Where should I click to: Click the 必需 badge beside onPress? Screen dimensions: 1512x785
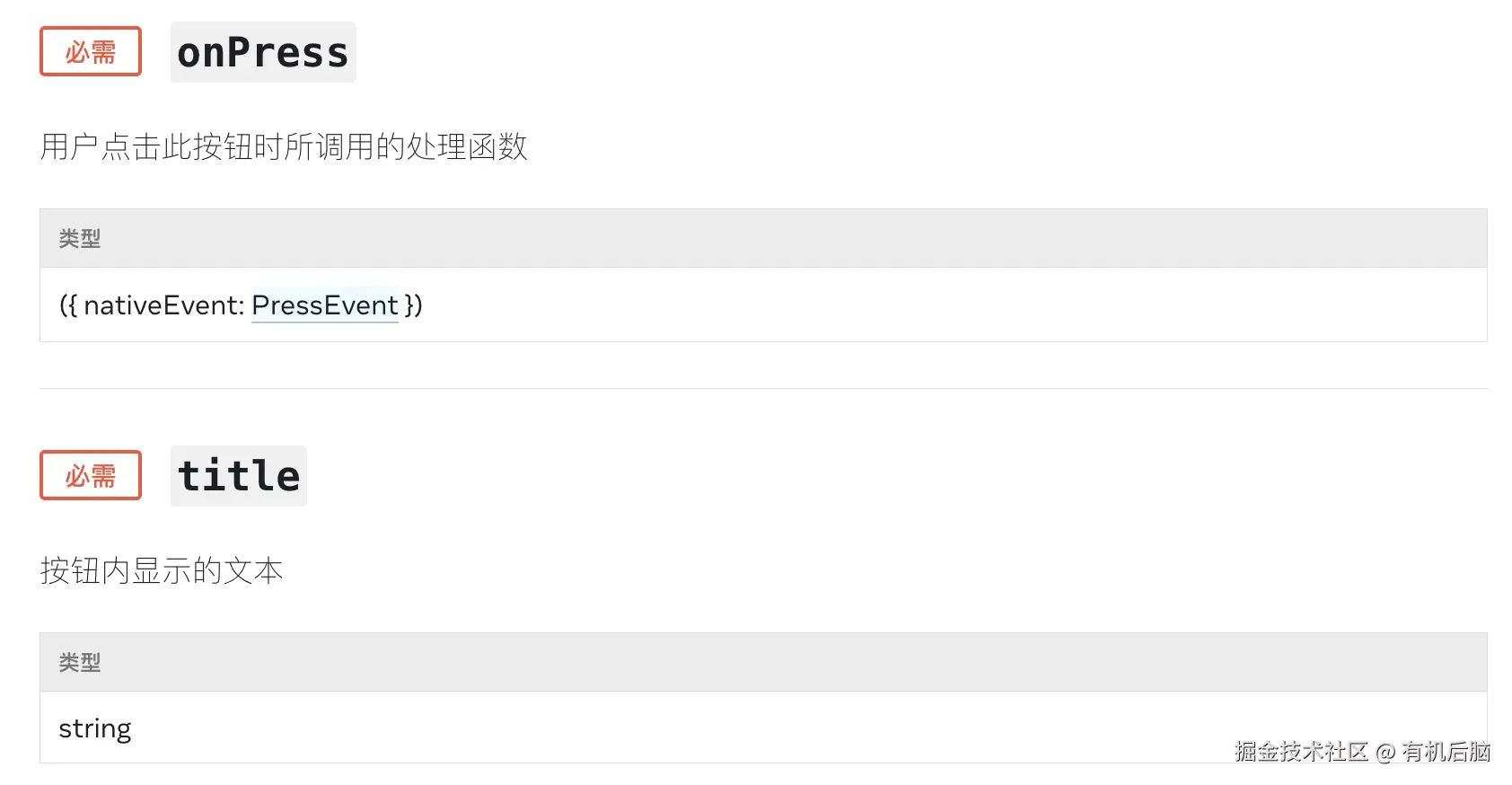click(x=91, y=51)
